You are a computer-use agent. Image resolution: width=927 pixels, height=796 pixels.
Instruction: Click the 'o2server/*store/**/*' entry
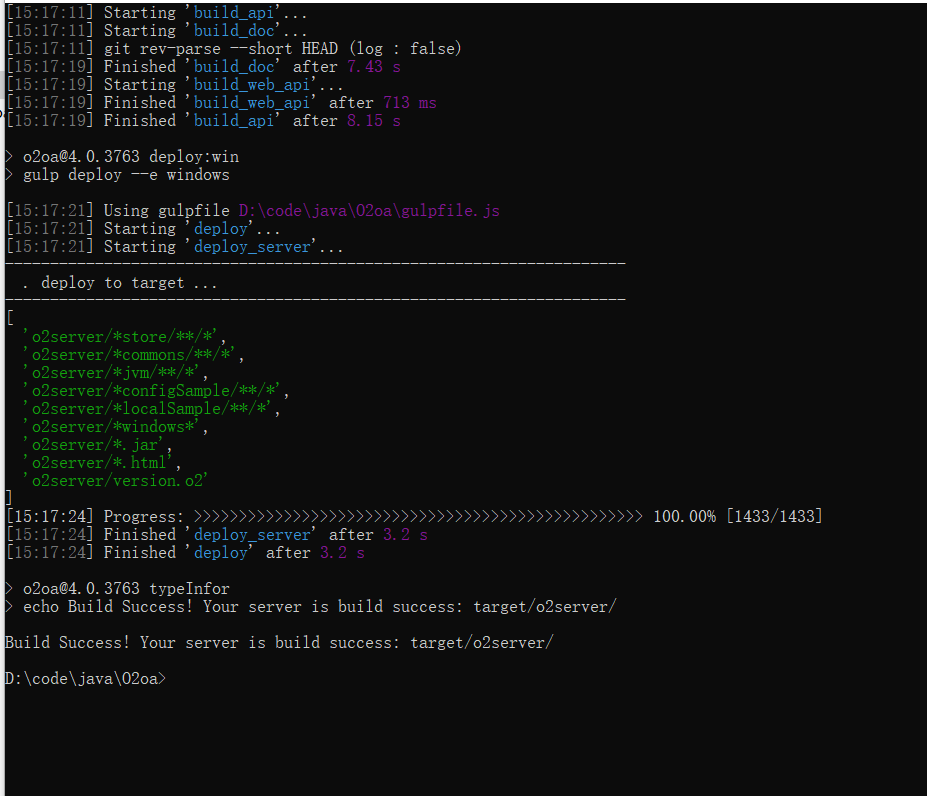click(x=124, y=337)
